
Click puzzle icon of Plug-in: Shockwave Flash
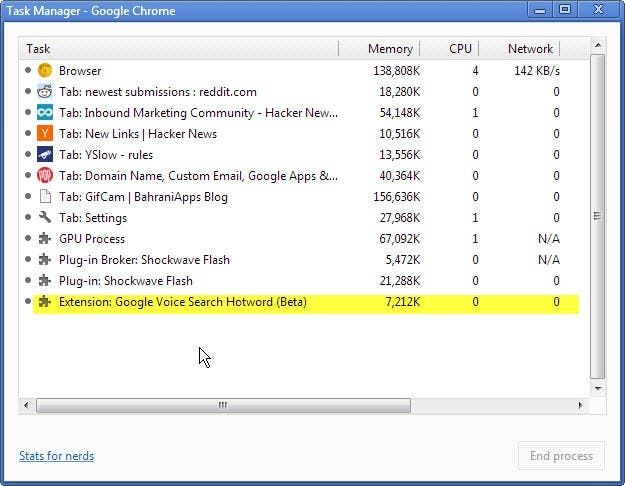pyautogui.click(x=45, y=281)
